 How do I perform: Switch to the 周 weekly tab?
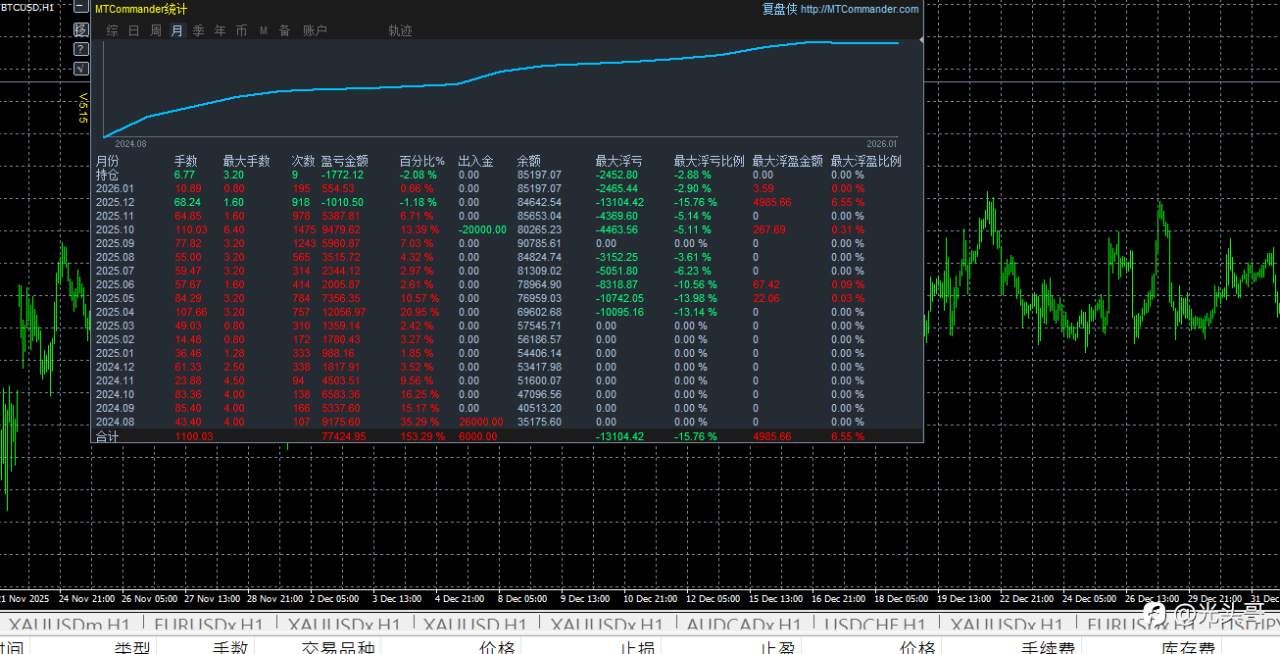(156, 31)
